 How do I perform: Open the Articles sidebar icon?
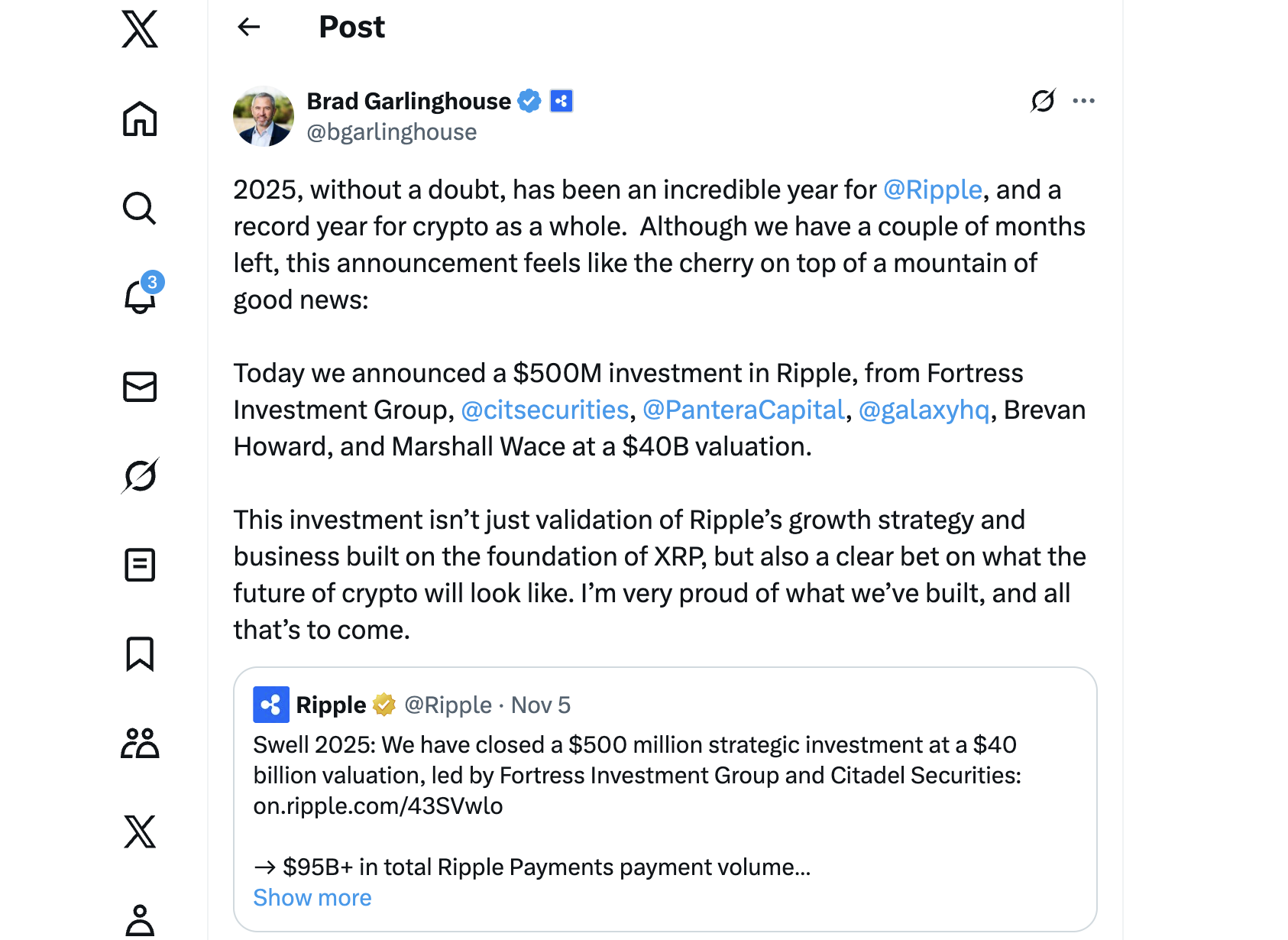pyautogui.click(x=139, y=566)
